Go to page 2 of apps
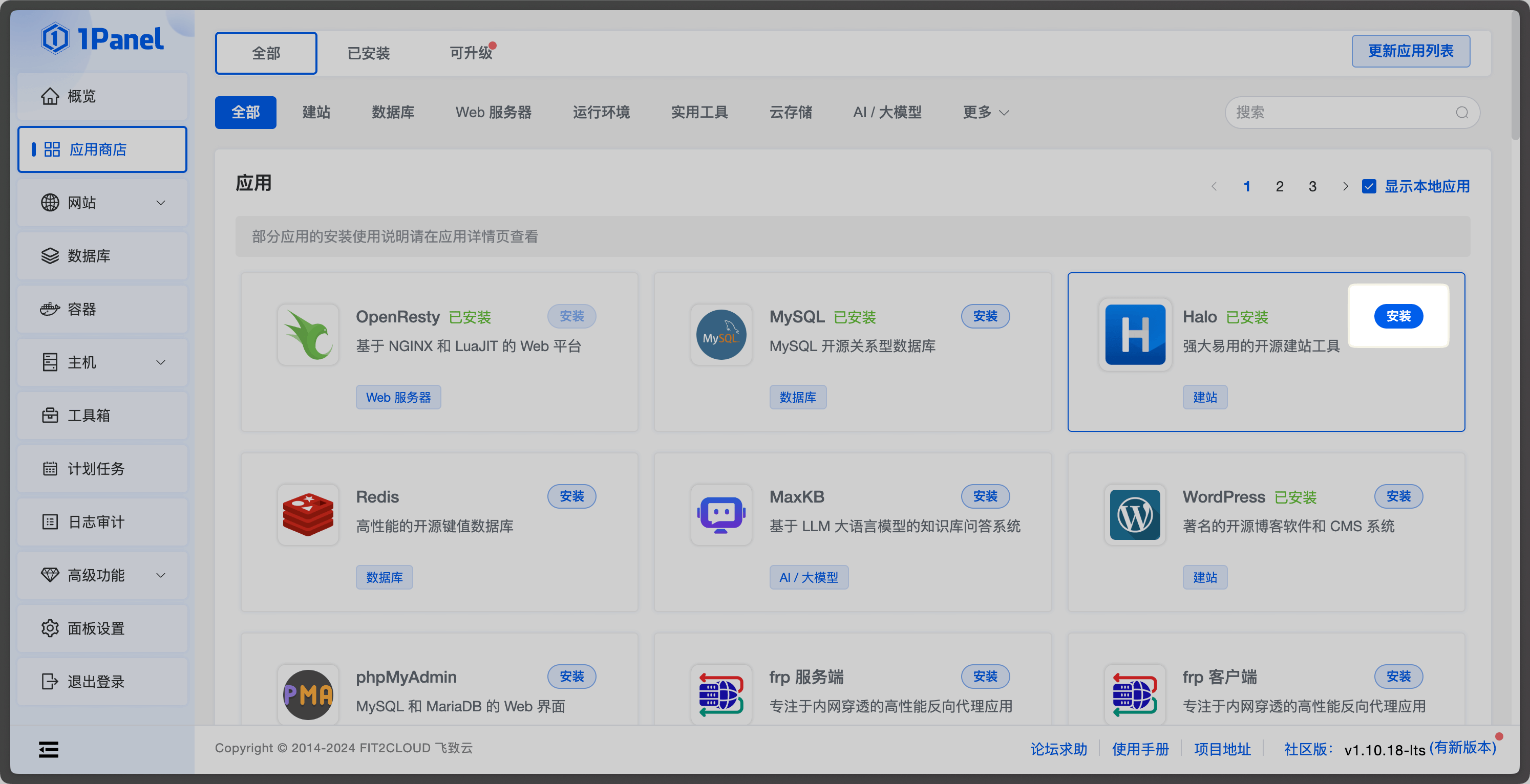The height and width of the screenshot is (784, 1530). (1280, 186)
